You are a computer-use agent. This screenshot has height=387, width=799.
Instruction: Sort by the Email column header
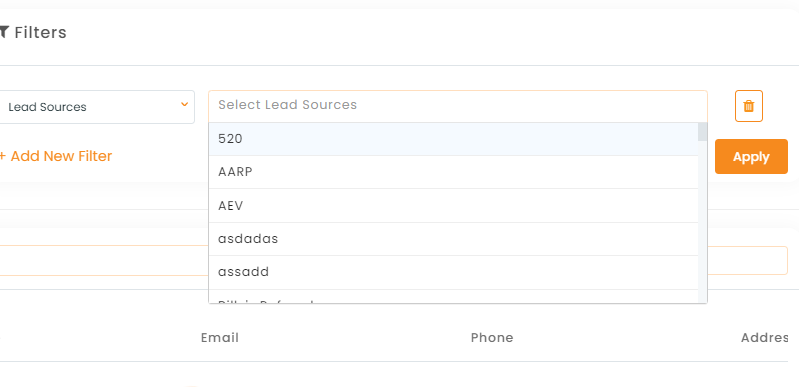point(220,338)
